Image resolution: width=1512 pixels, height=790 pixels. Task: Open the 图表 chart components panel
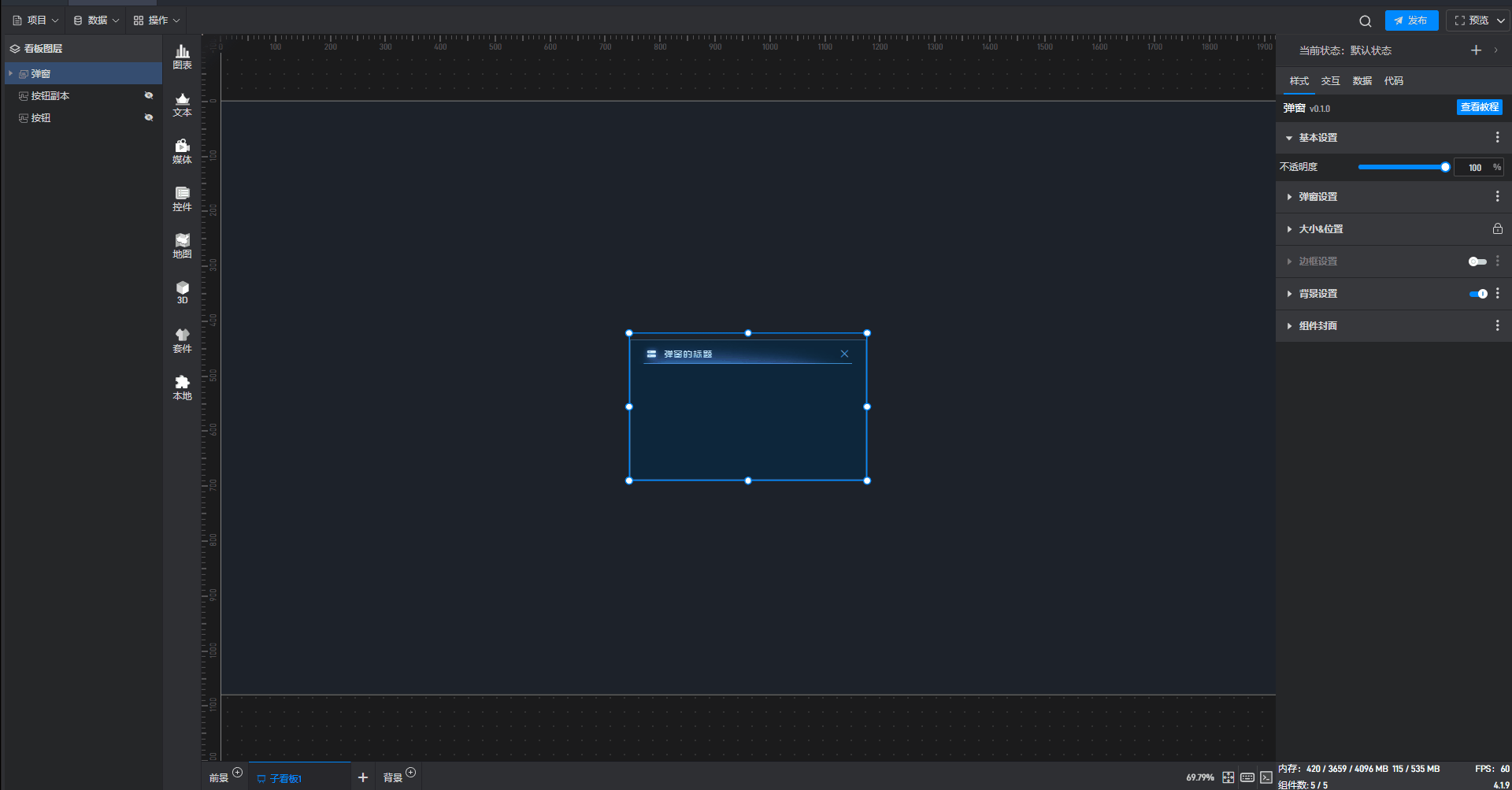[x=182, y=57]
